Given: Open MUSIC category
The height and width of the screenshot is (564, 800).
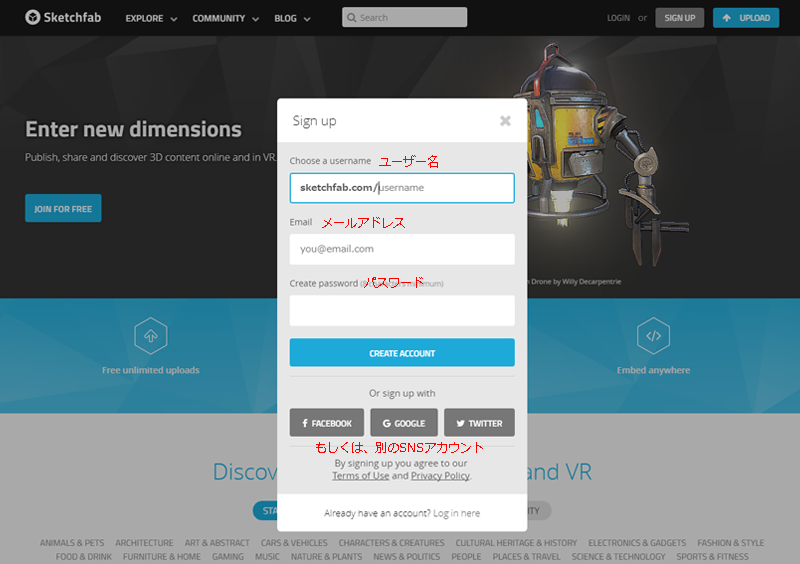Looking at the screenshot, I should click(267, 556).
